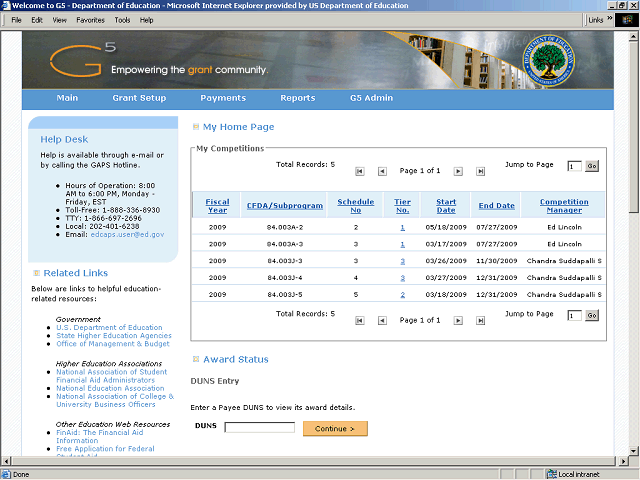Click the top Jump to Page number field
This screenshot has height=480, width=640.
574,166
